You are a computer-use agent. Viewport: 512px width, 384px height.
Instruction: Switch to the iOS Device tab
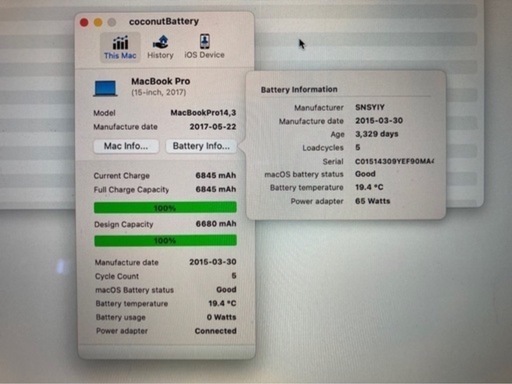(x=204, y=47)
